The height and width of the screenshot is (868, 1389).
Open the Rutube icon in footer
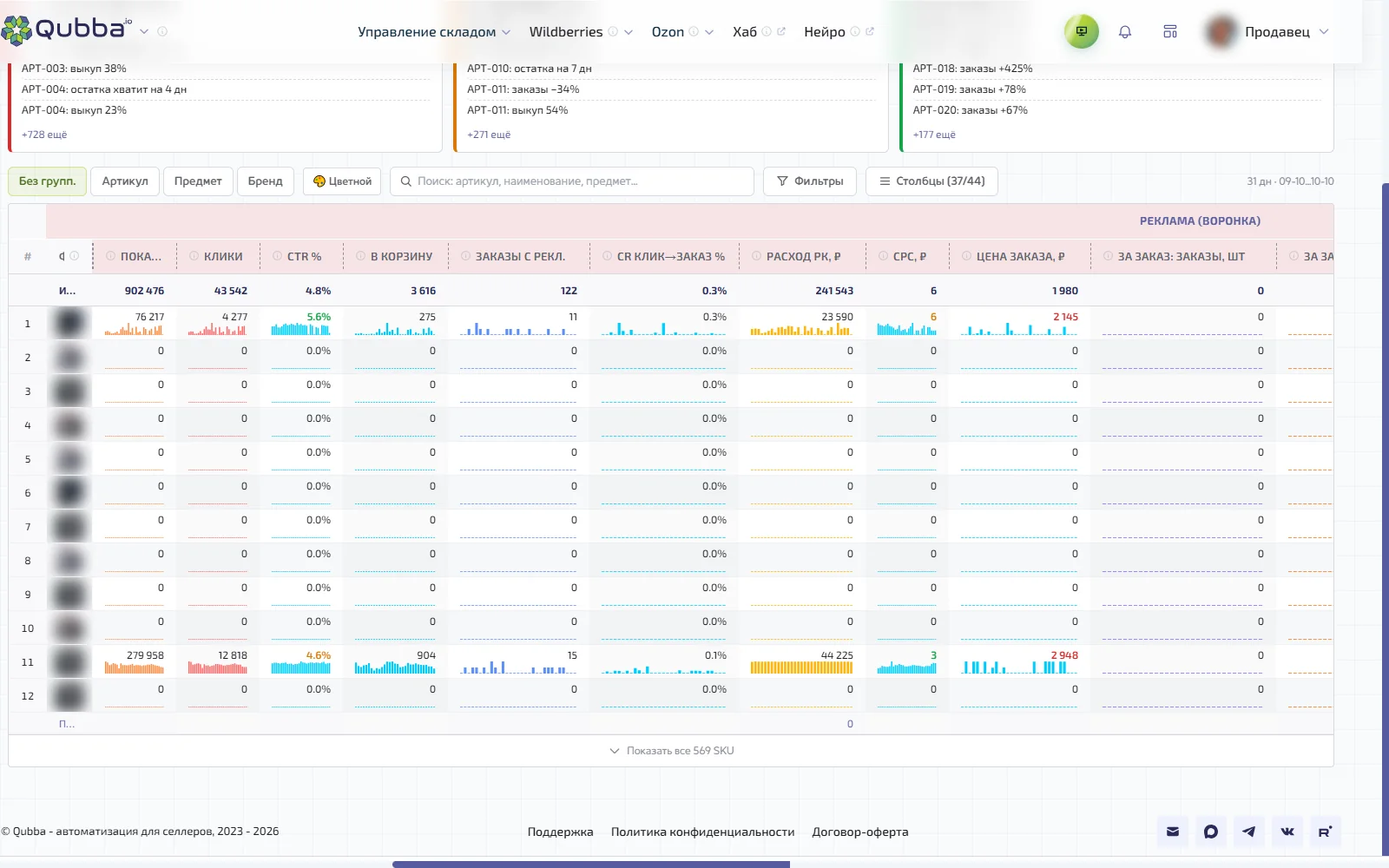pyautogui.click(x=1326, y=832)
